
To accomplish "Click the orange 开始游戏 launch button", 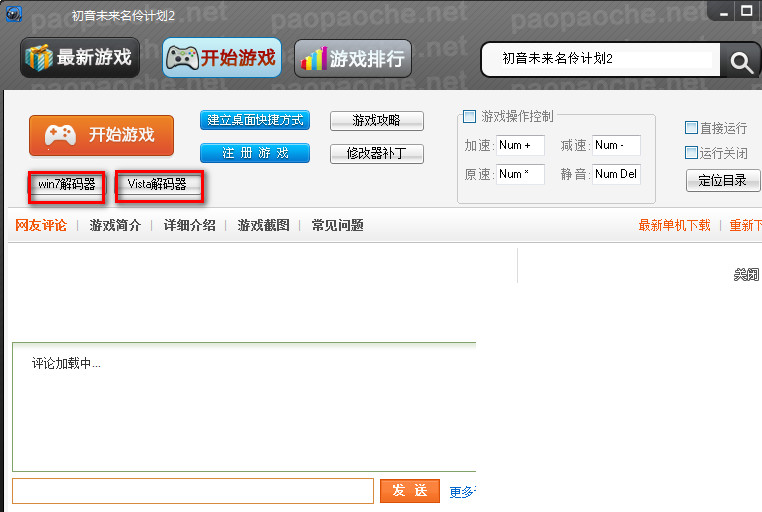I will point(102,135).
